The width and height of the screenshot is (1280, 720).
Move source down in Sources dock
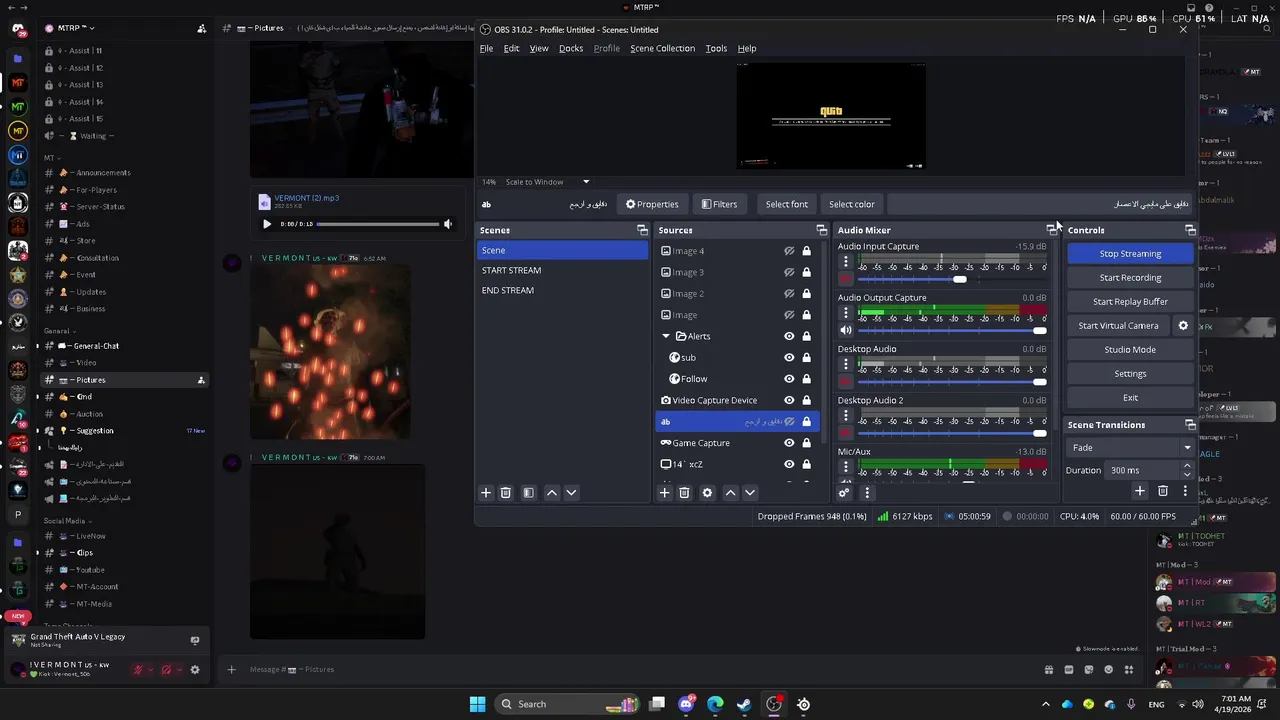[x=749, y=492]
